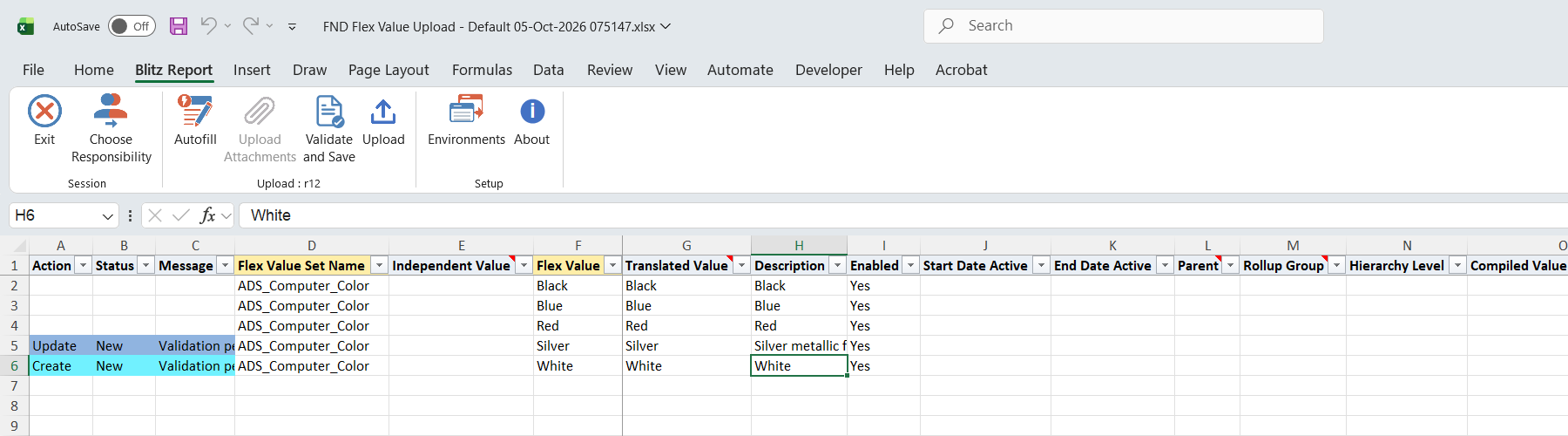
Task: Switch to the Review tab
Action: [x=610, y=70]
